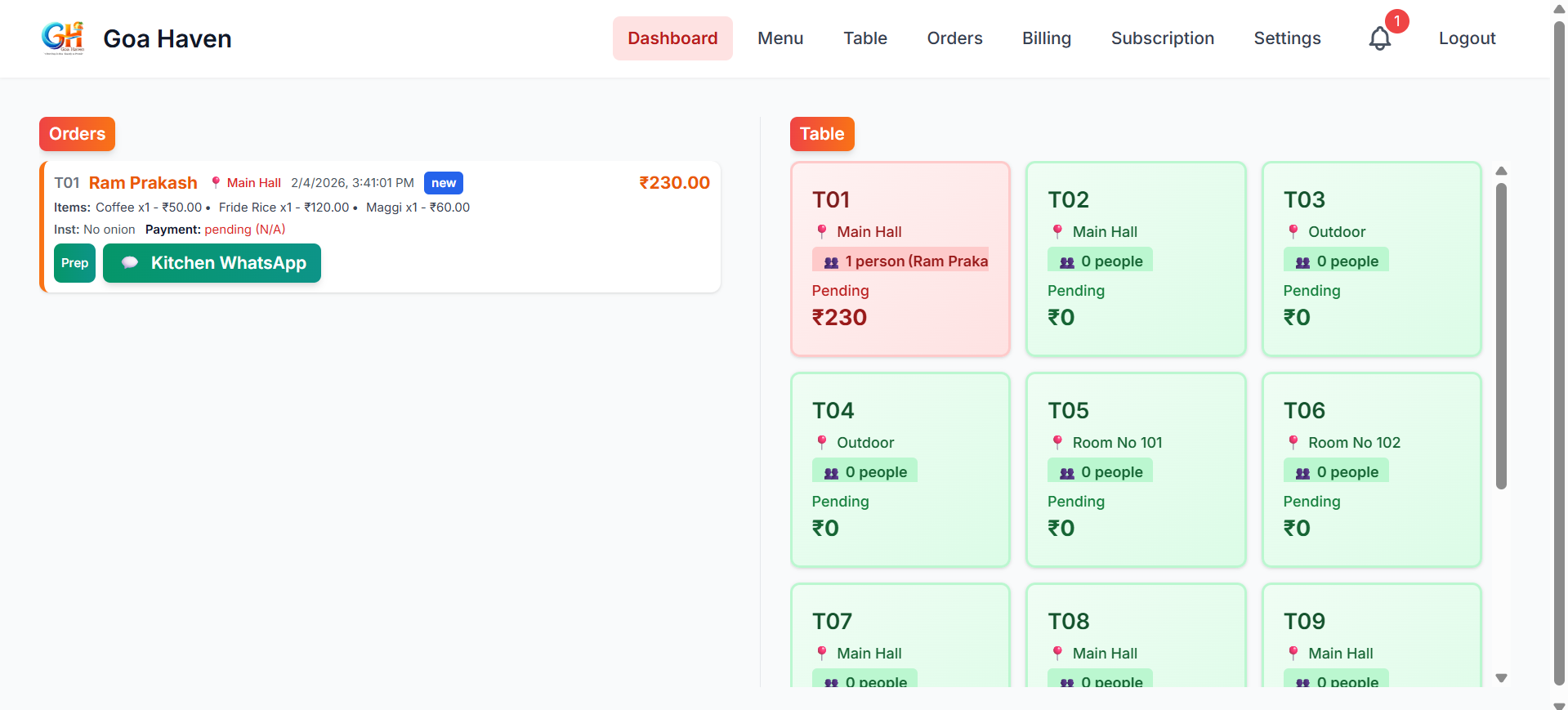Click the people icon on T03 card
Viewport: 1568px width, 710px height.
pyautogui.click(x=1302, y=262)
